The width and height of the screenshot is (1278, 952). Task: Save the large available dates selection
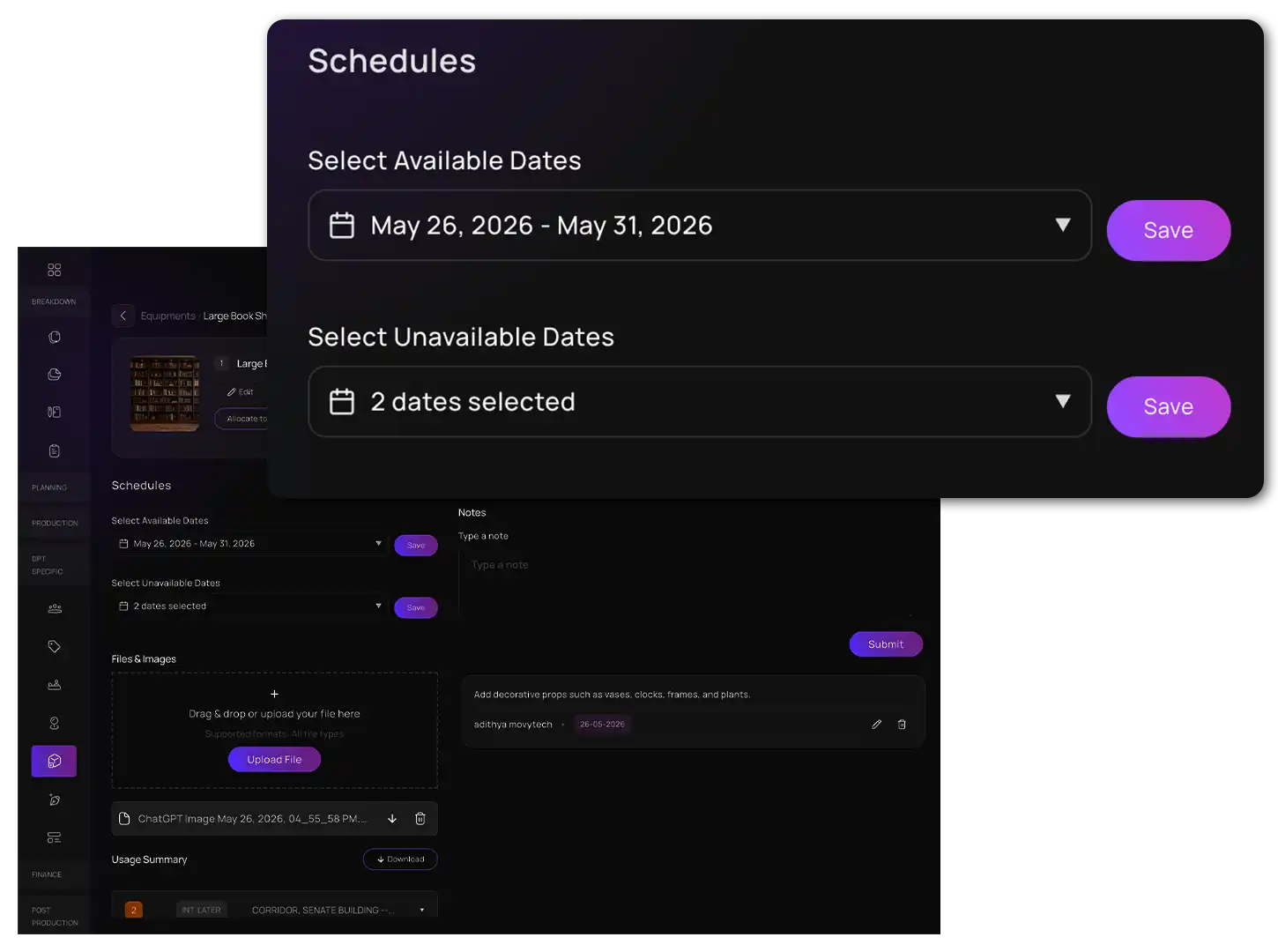1169,230
